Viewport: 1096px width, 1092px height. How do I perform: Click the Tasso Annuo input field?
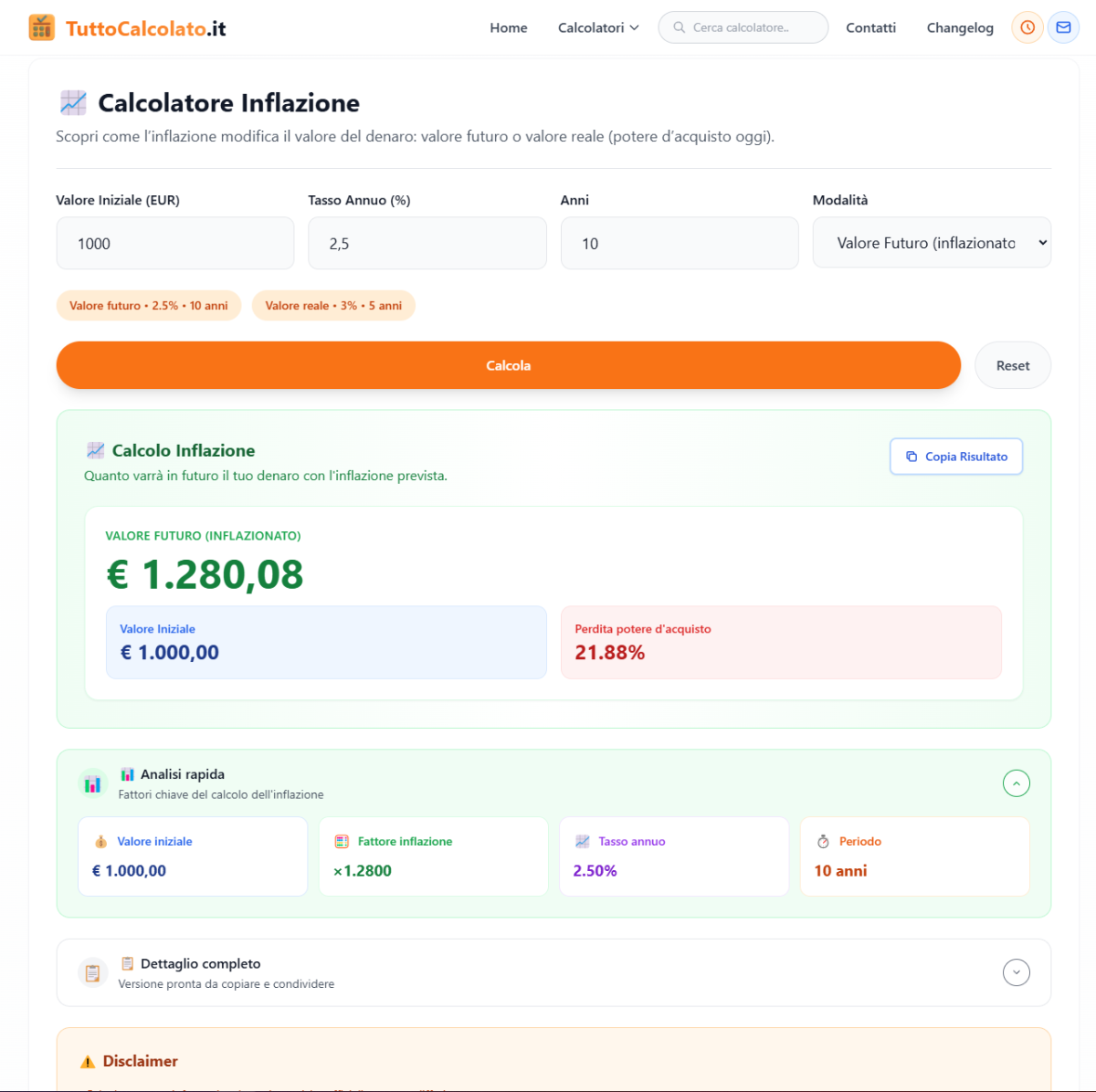pos(427,244)
